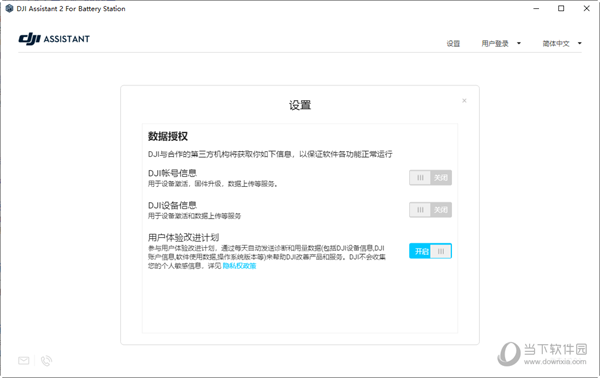The width and height of the screenshot is (600, 378).
Task: Click the 数据授权 heading
Action: (168, 136)
